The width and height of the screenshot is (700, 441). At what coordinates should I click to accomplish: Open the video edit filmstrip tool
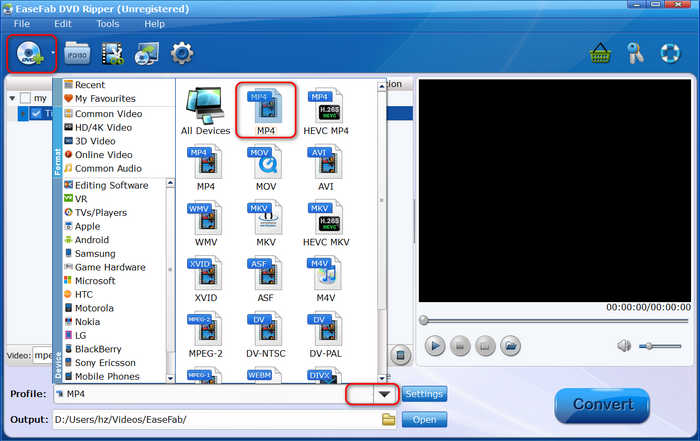[112, 54]
